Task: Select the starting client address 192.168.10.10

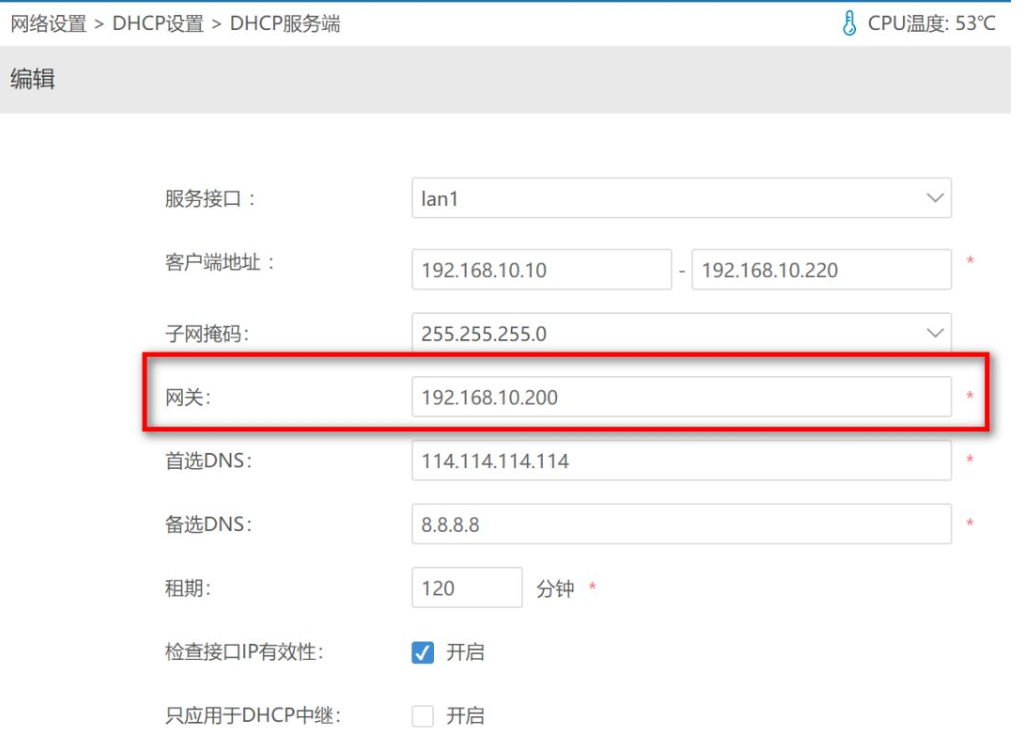Action: click(540, 269)
